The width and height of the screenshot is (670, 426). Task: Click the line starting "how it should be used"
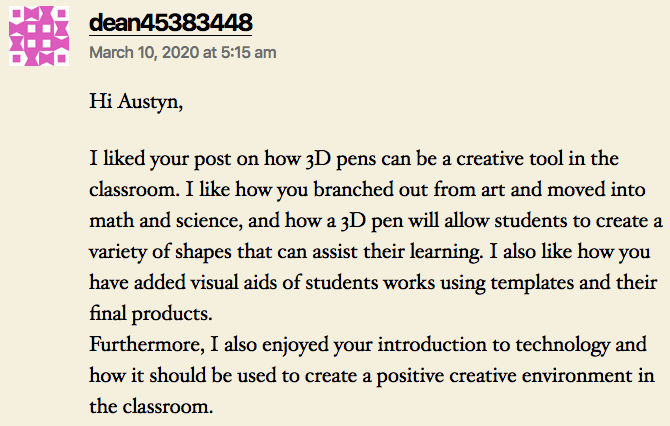(x=370, y=377)
